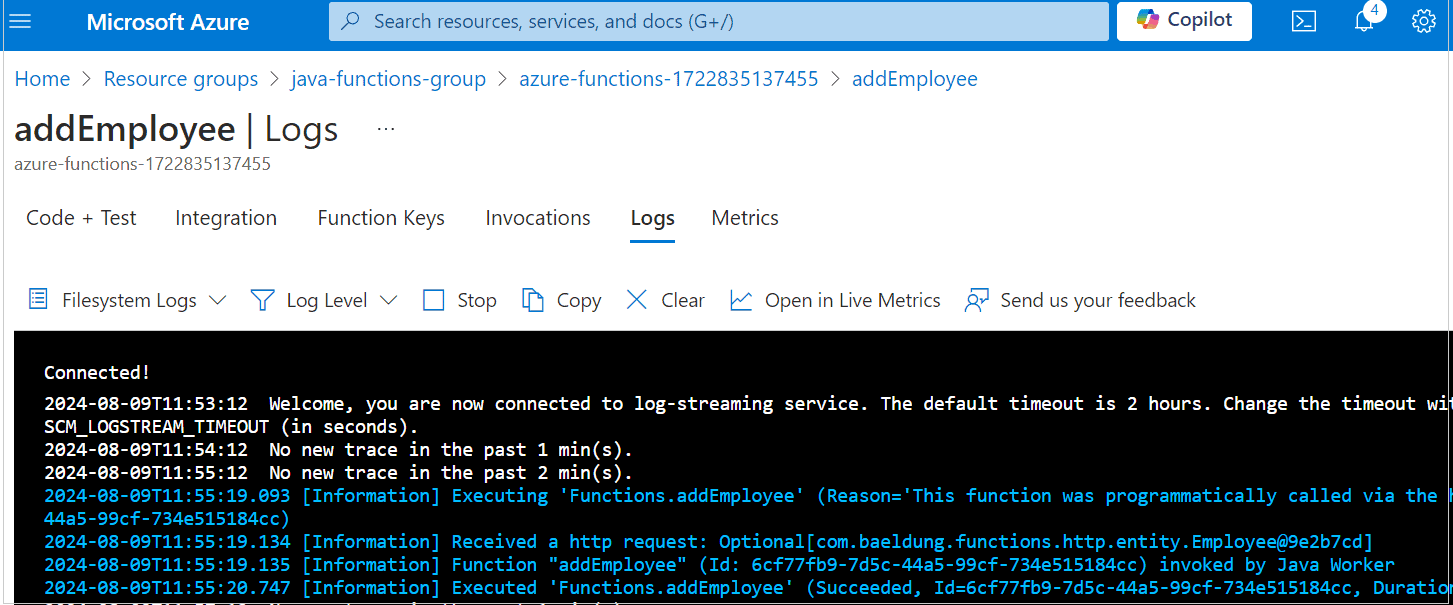1453x605 pixels.
Task: Click the Copilot button
Action: (1184, 21)
